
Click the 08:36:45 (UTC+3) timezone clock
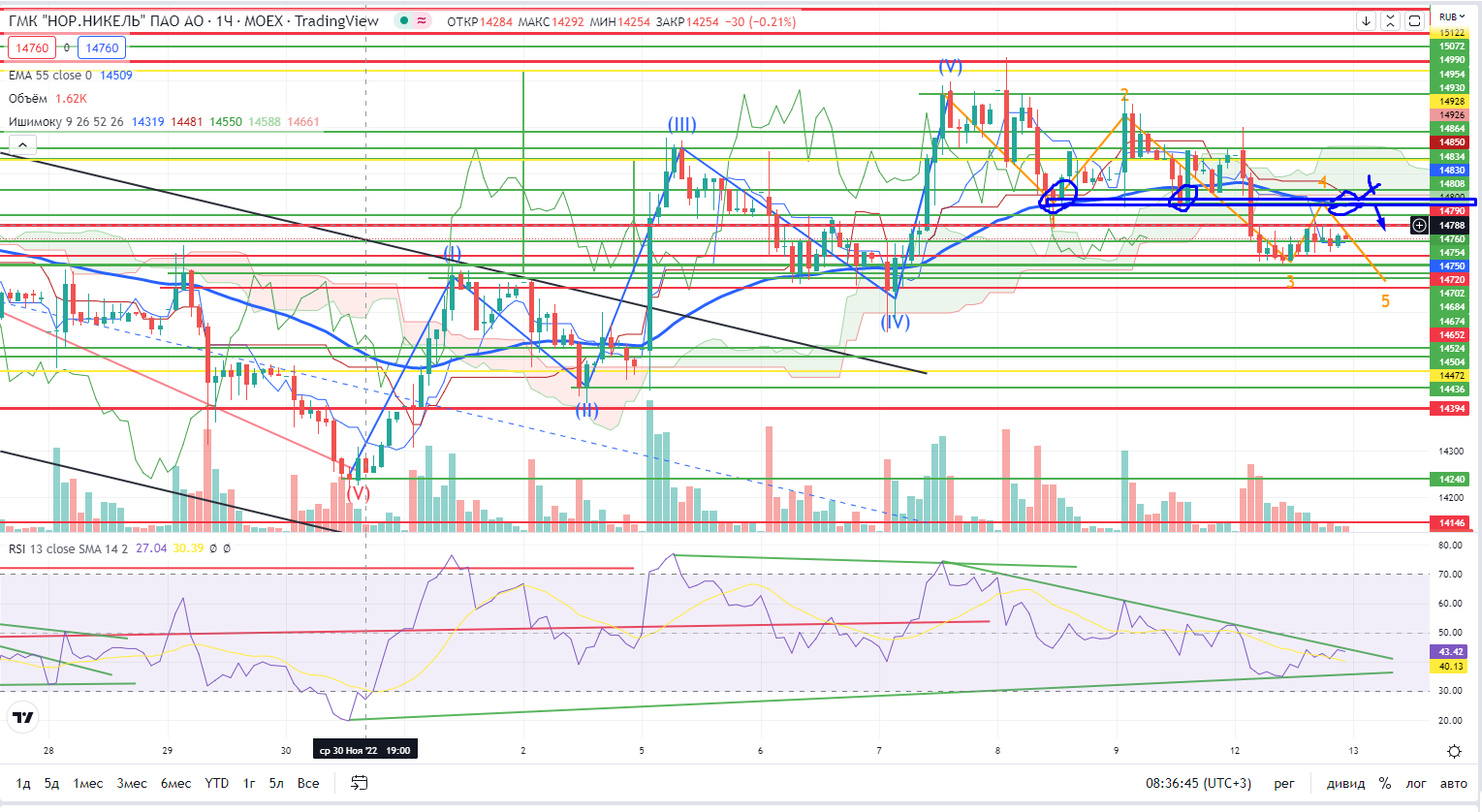[1198, 783]
